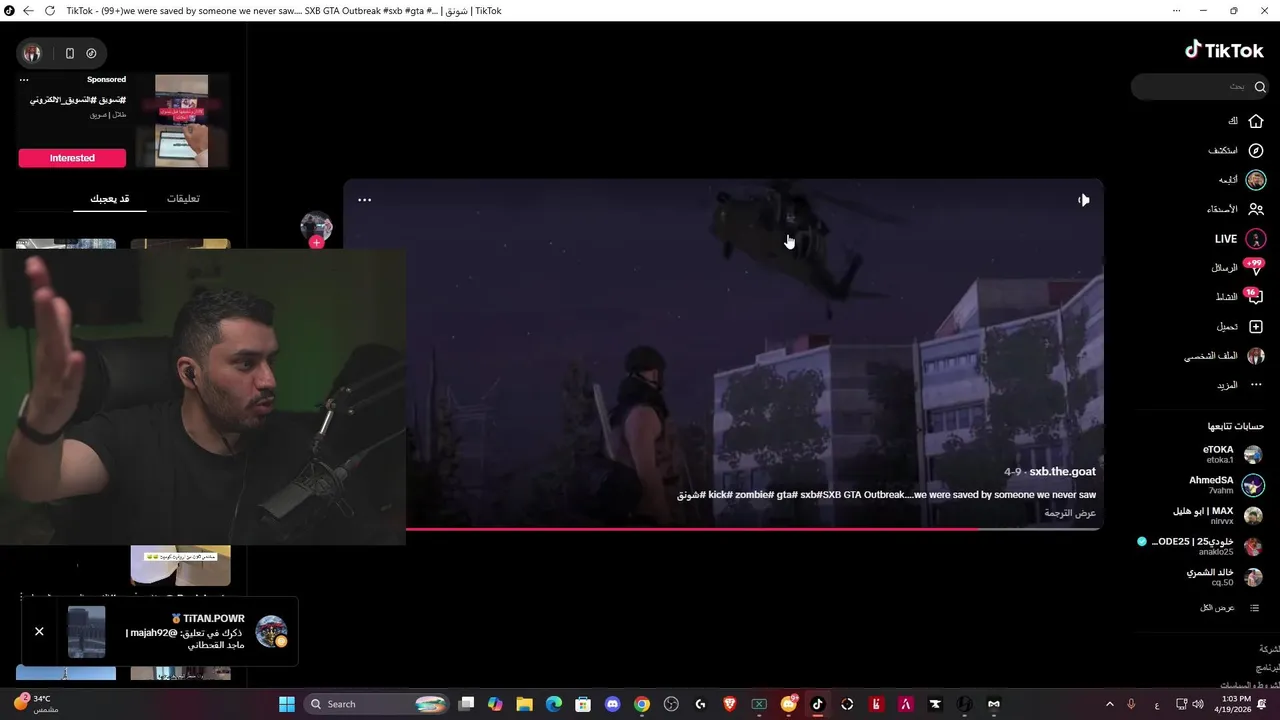Click the phone app icon in top-left pill
1280x720 pixels.
point(69,53)
